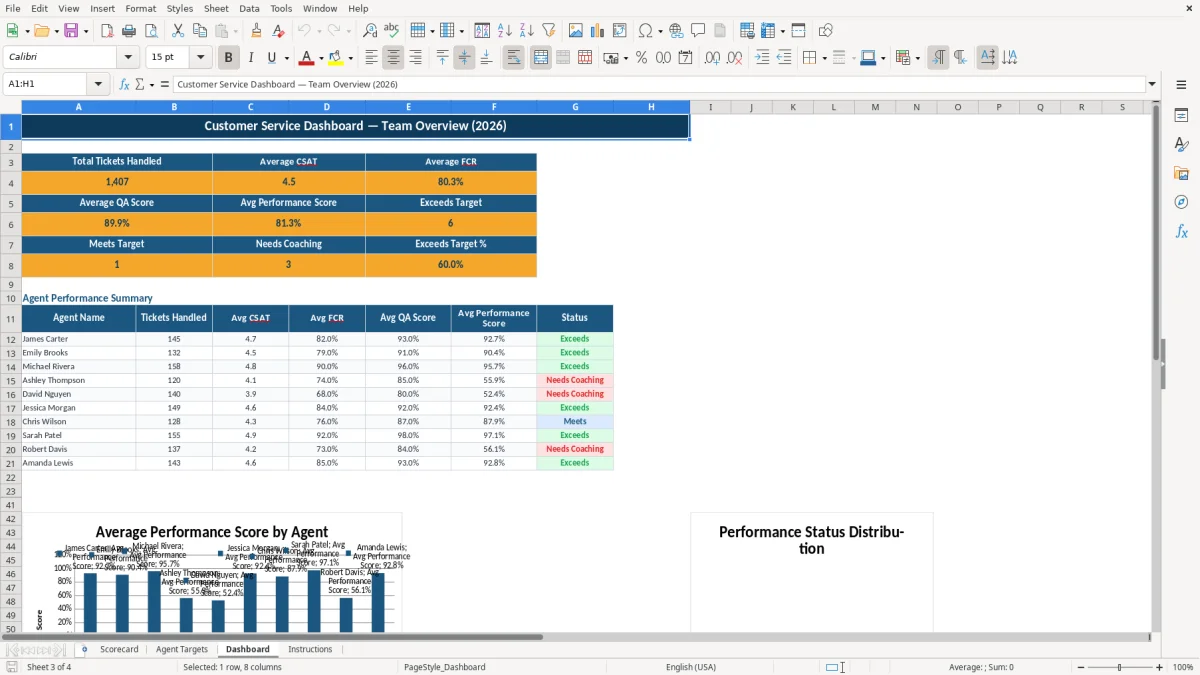Screen dimensions: 1200x675
Task: Insert a hyperlink with the globe icon
Action: [x=676, y=31]
